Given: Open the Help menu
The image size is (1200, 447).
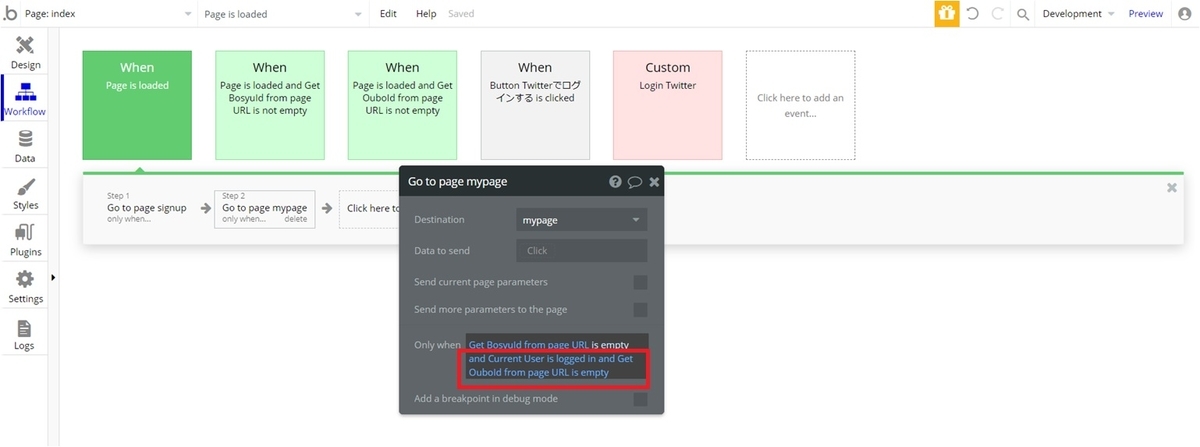Looking at the screenshot, I should click(426, 14).
